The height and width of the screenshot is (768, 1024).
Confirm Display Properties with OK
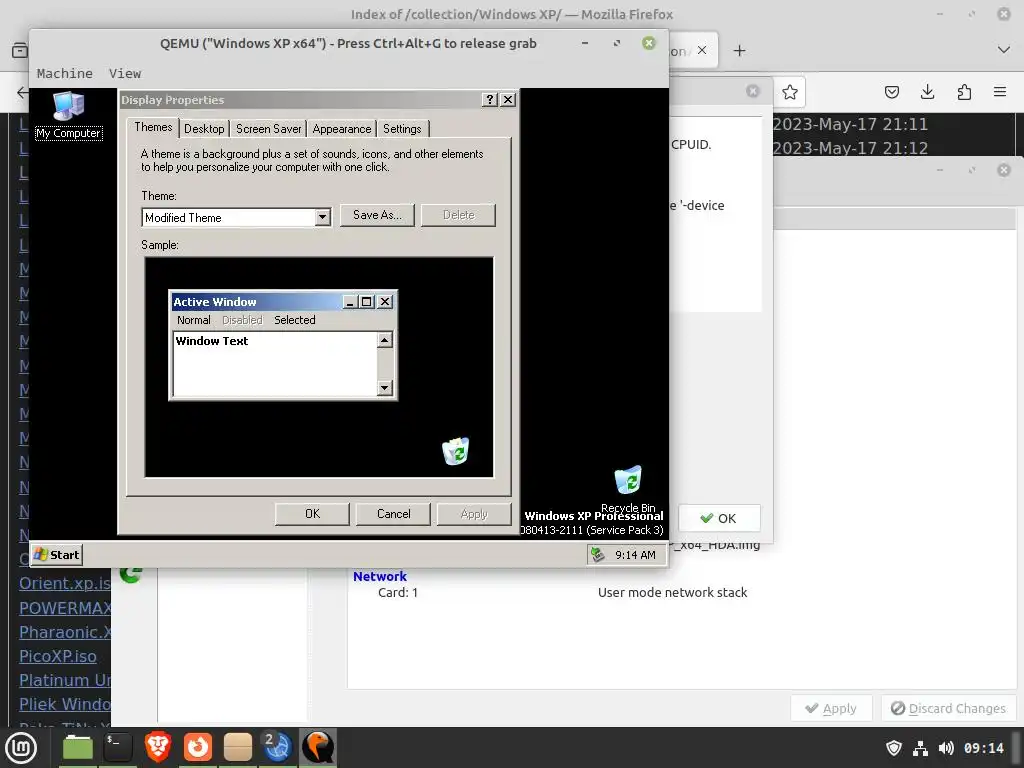point(312,514)
